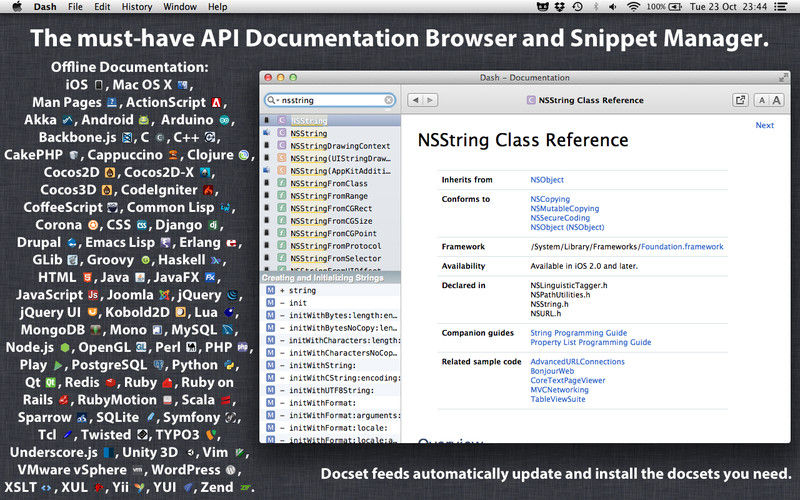Jump to the initWithUTF8String: method
Screen dimensions: 800x500
click(x=330, y=390)
